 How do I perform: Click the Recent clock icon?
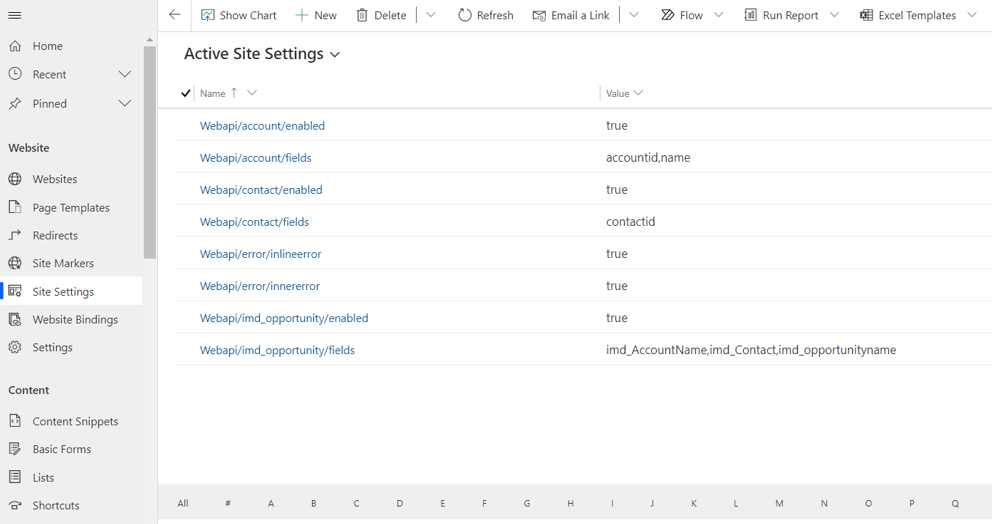point(15,74)
